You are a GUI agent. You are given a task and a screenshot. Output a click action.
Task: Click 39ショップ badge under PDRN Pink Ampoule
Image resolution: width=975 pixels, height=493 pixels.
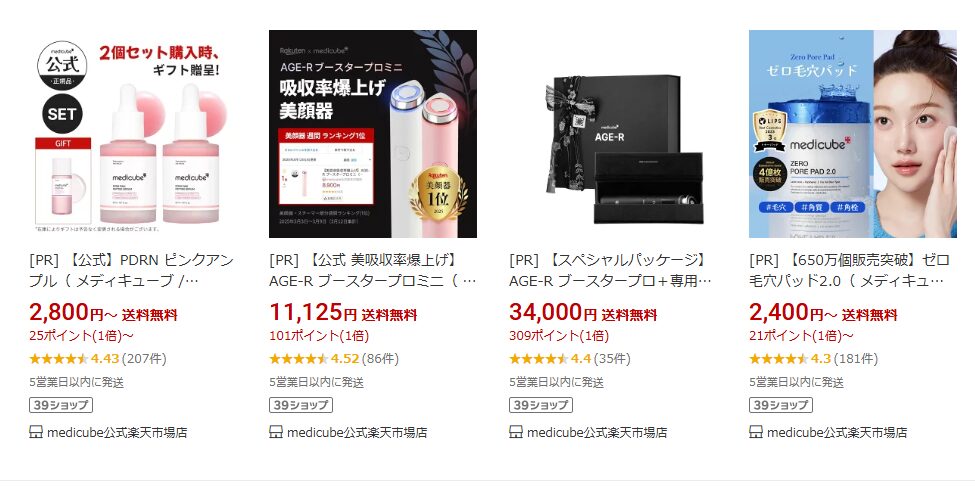click(61, 405)
